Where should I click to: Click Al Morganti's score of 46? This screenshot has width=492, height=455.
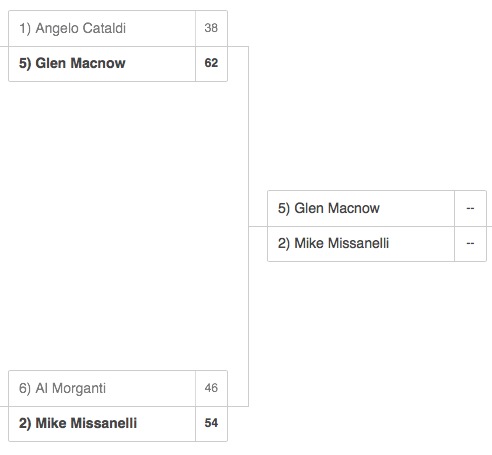click(x=211, y=388)
